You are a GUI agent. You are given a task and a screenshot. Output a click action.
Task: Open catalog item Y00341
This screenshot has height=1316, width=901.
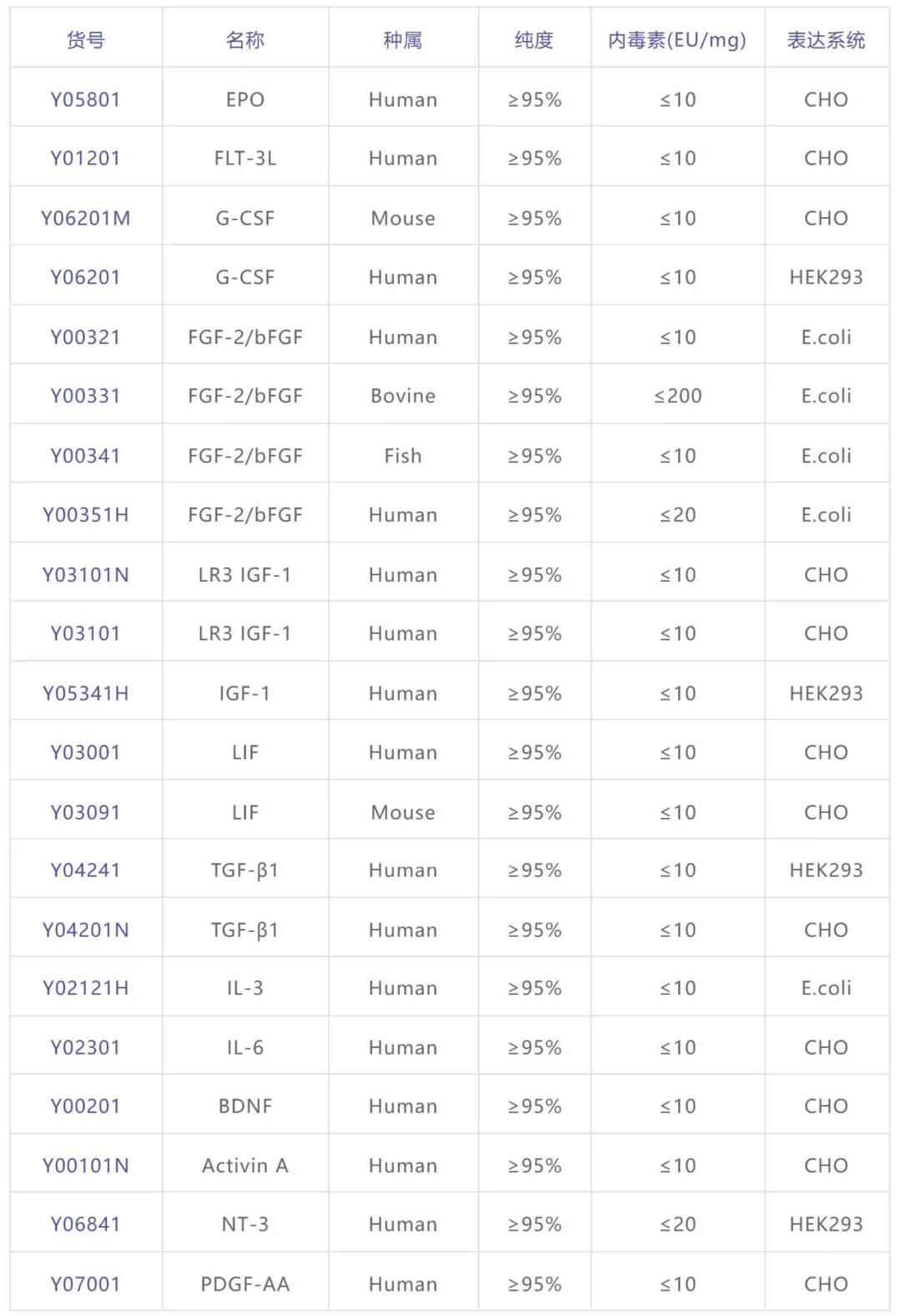coord(85,456)
